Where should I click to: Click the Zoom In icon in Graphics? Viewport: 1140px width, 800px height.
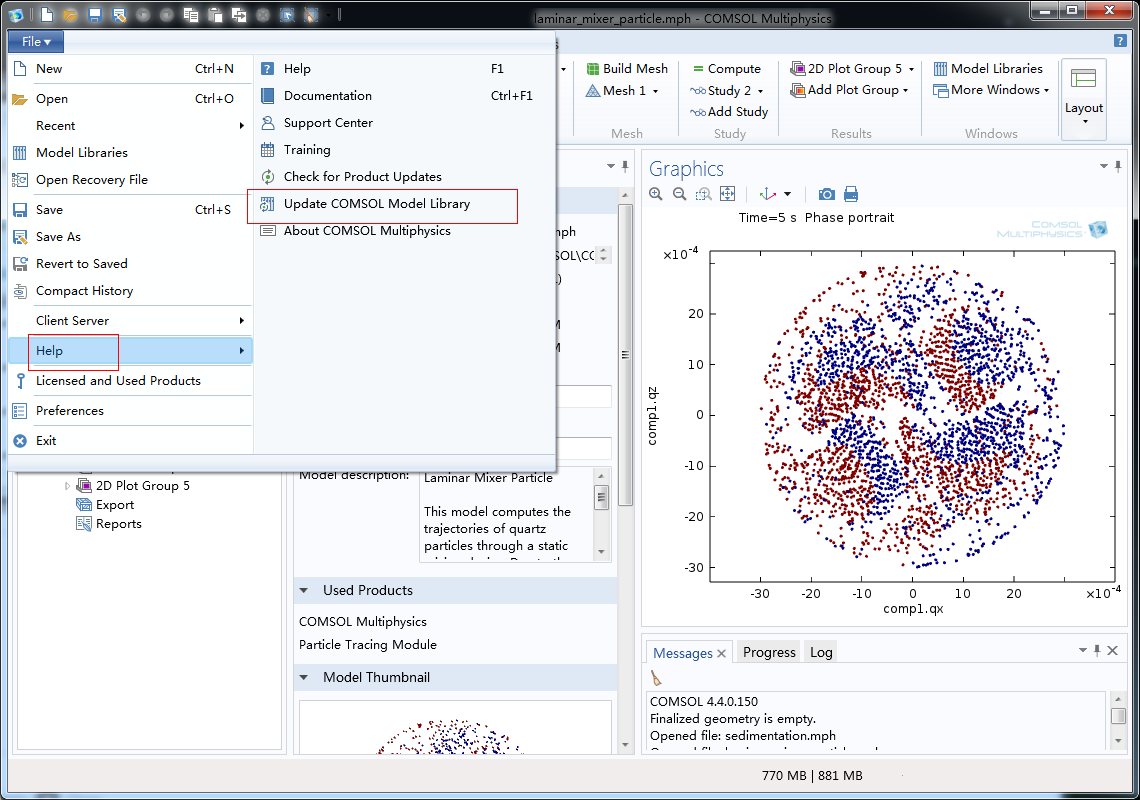656,194
